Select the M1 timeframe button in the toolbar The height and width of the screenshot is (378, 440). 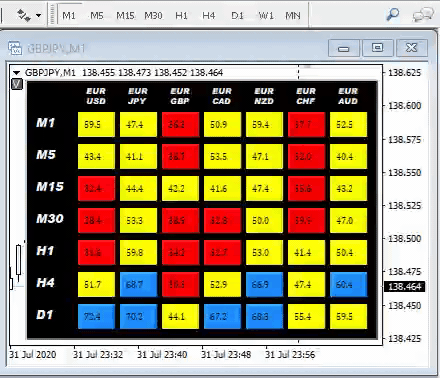coord(69,15)
